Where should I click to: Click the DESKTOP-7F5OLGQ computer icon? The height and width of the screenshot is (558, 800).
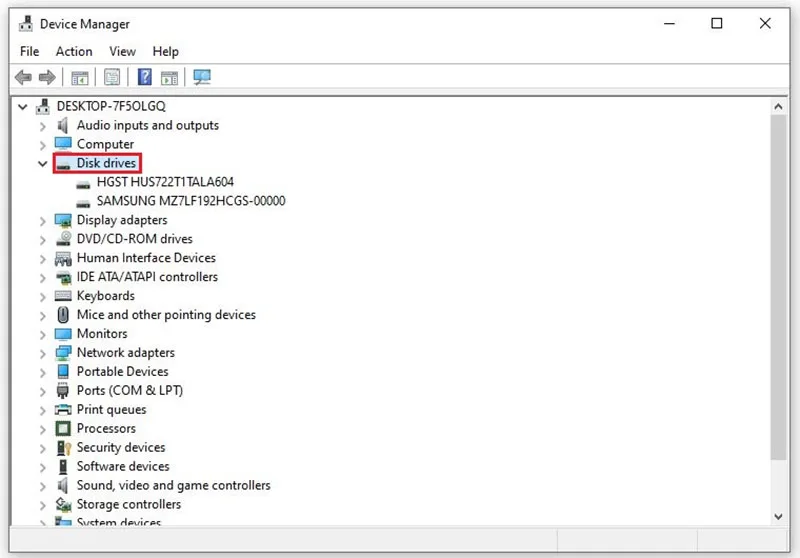pos(43,107)
